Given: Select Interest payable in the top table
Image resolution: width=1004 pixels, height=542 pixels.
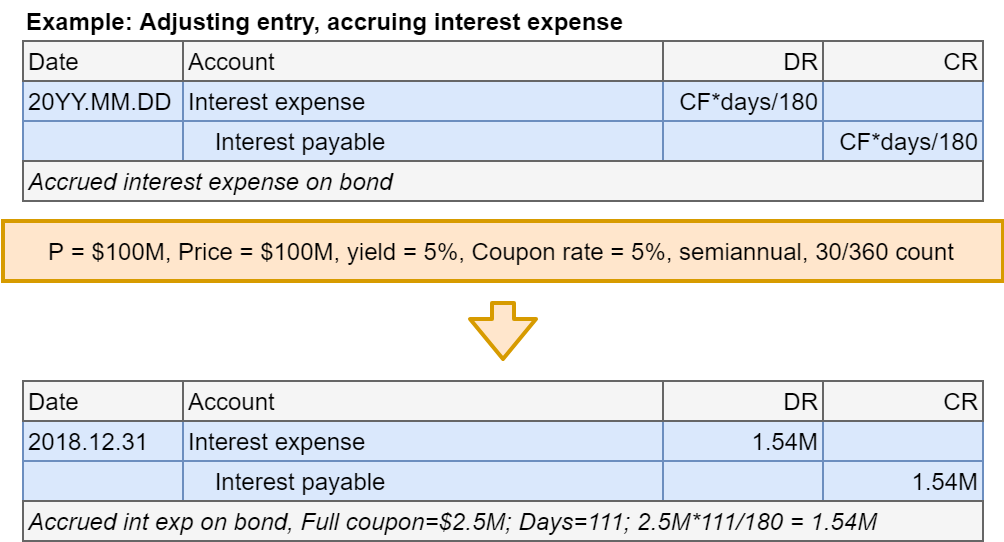Looking at the screenshot, I should click(x=300, y=142).
